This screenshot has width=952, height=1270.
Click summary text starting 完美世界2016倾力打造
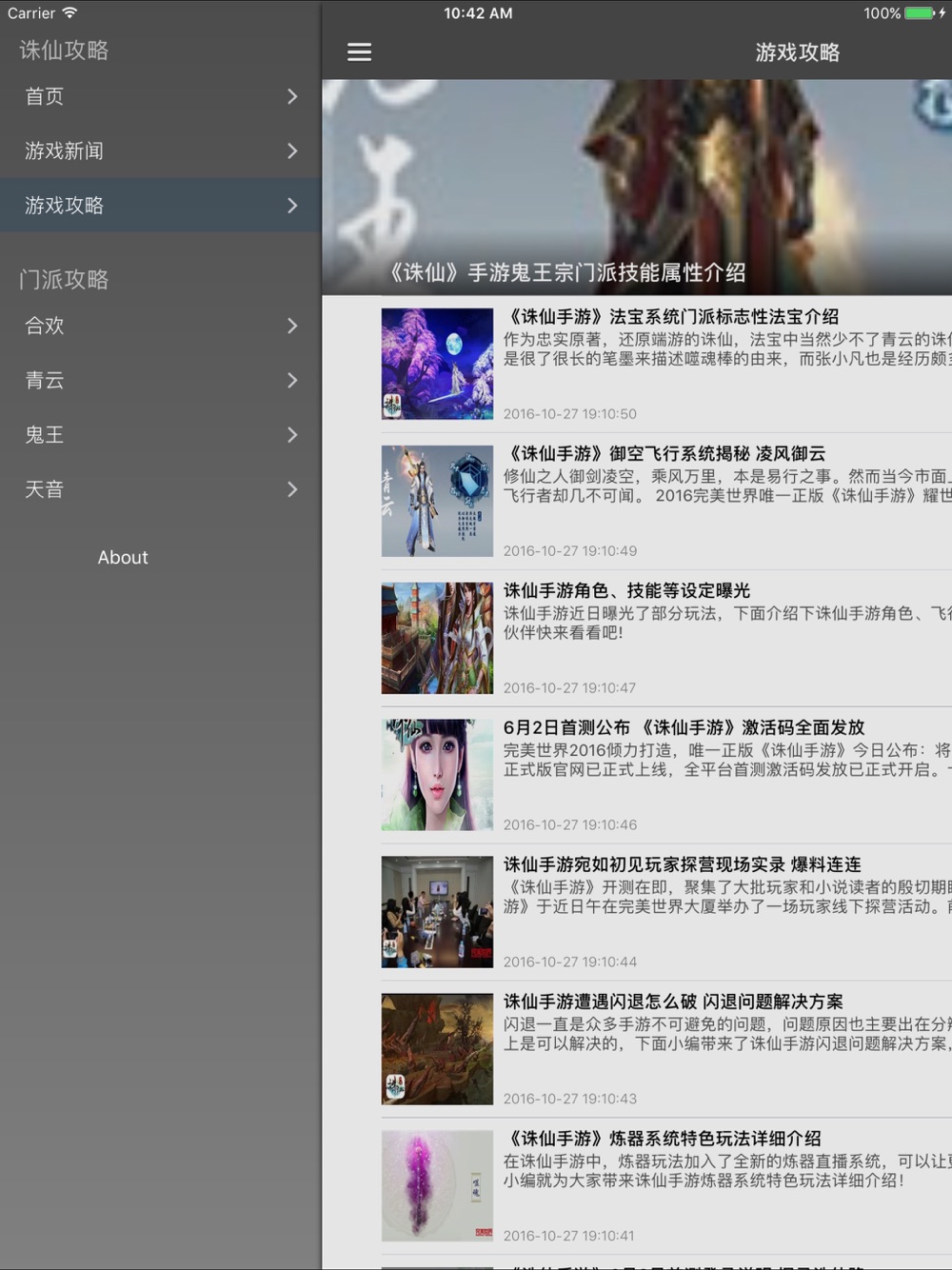[x=727, y=761]
